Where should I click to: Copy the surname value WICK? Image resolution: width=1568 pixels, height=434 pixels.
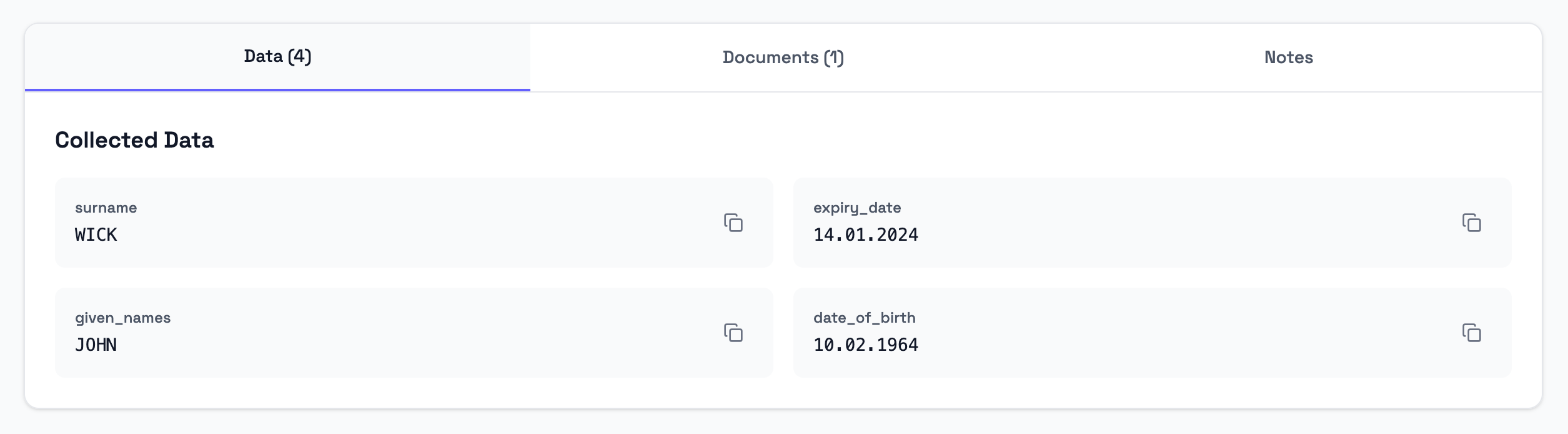(733, 223)
